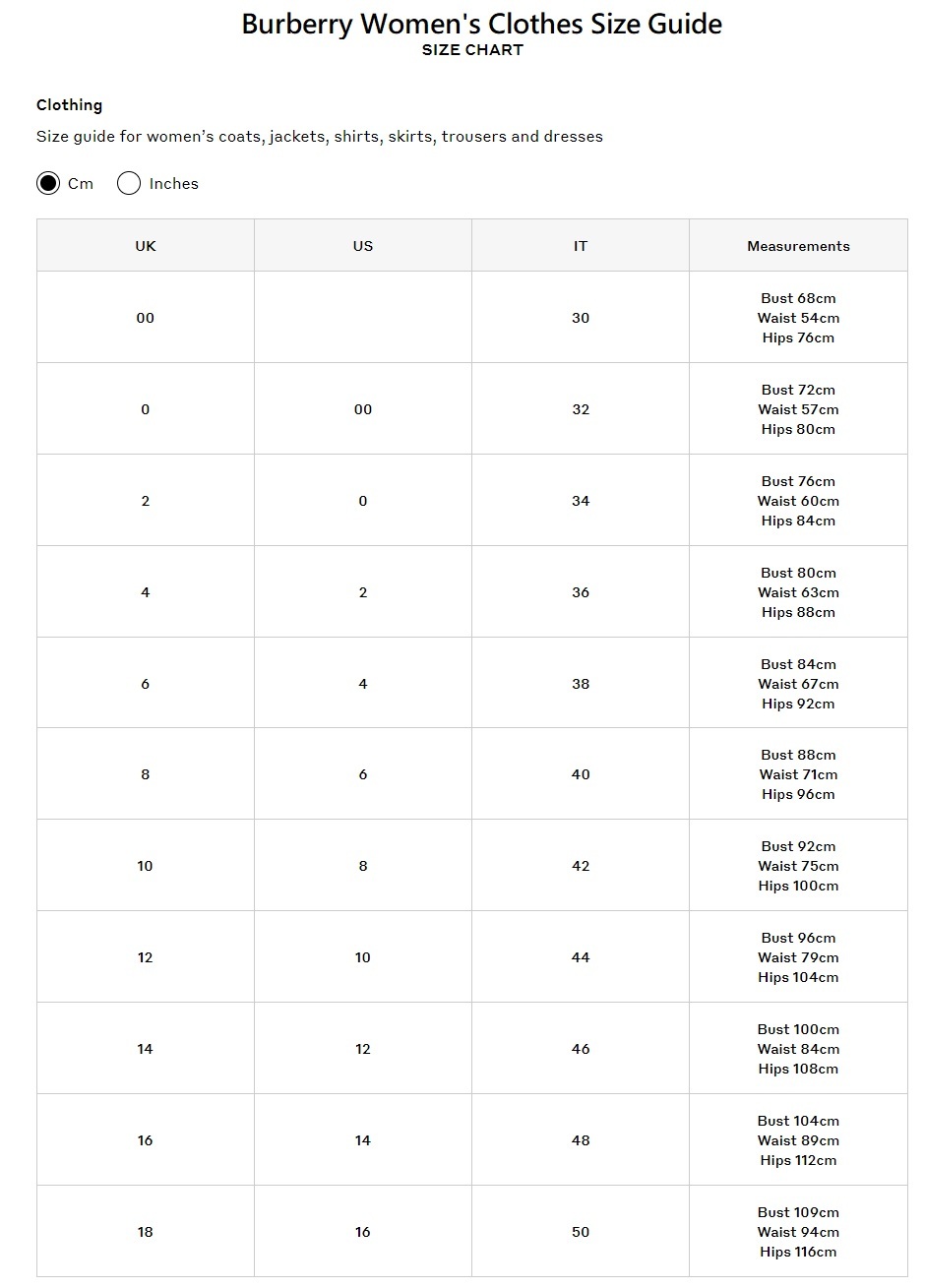Click IT size 44 cell
925x1288 pixels.
581,957
